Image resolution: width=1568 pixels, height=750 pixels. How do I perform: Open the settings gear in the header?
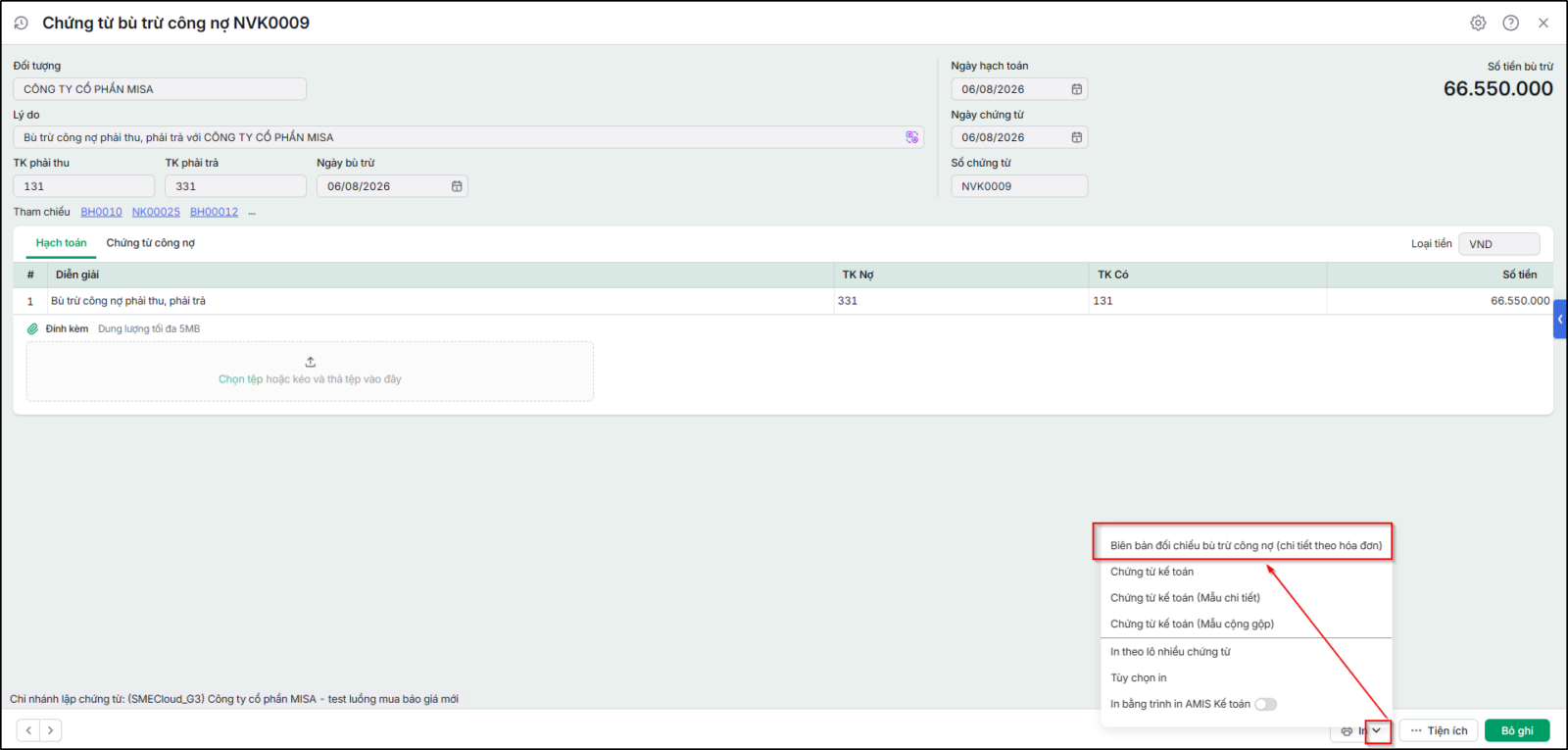click(1478, 23)
